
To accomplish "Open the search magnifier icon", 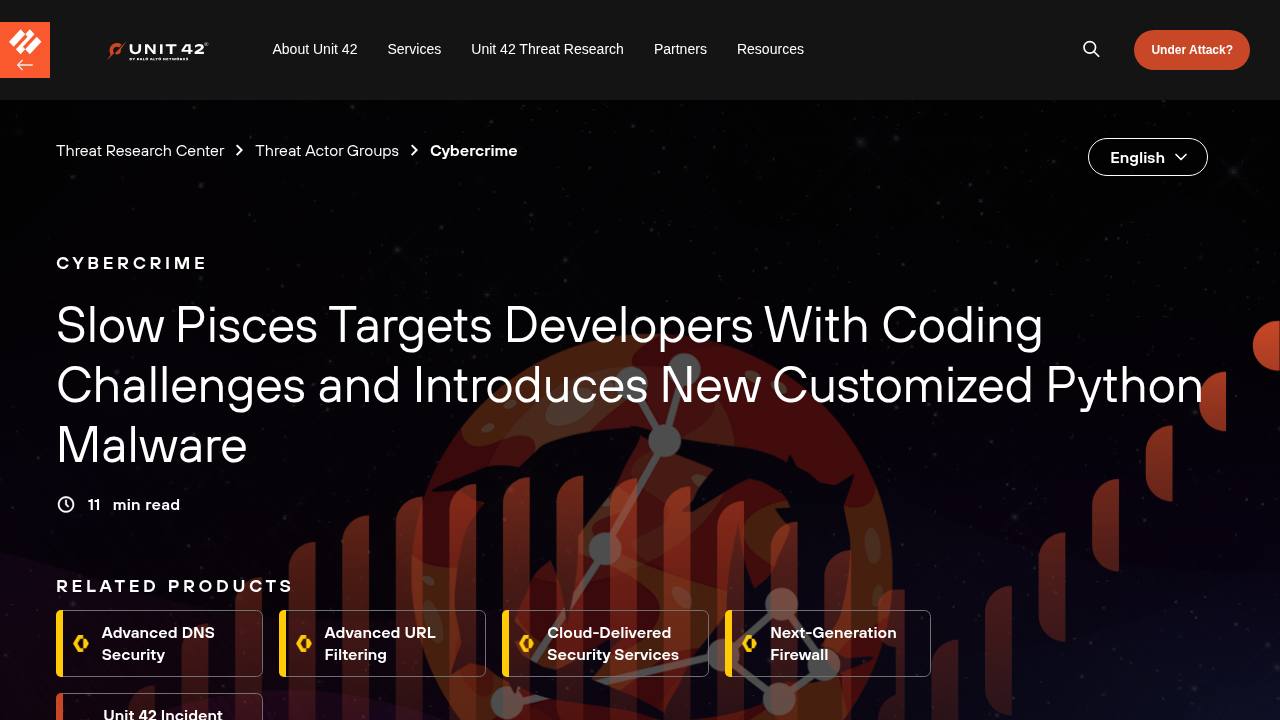I will (1091, 49).
